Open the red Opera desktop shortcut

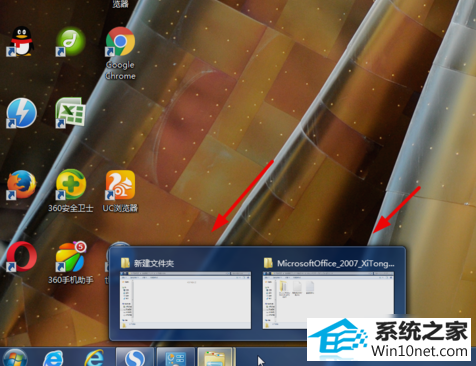pos(21,257)
